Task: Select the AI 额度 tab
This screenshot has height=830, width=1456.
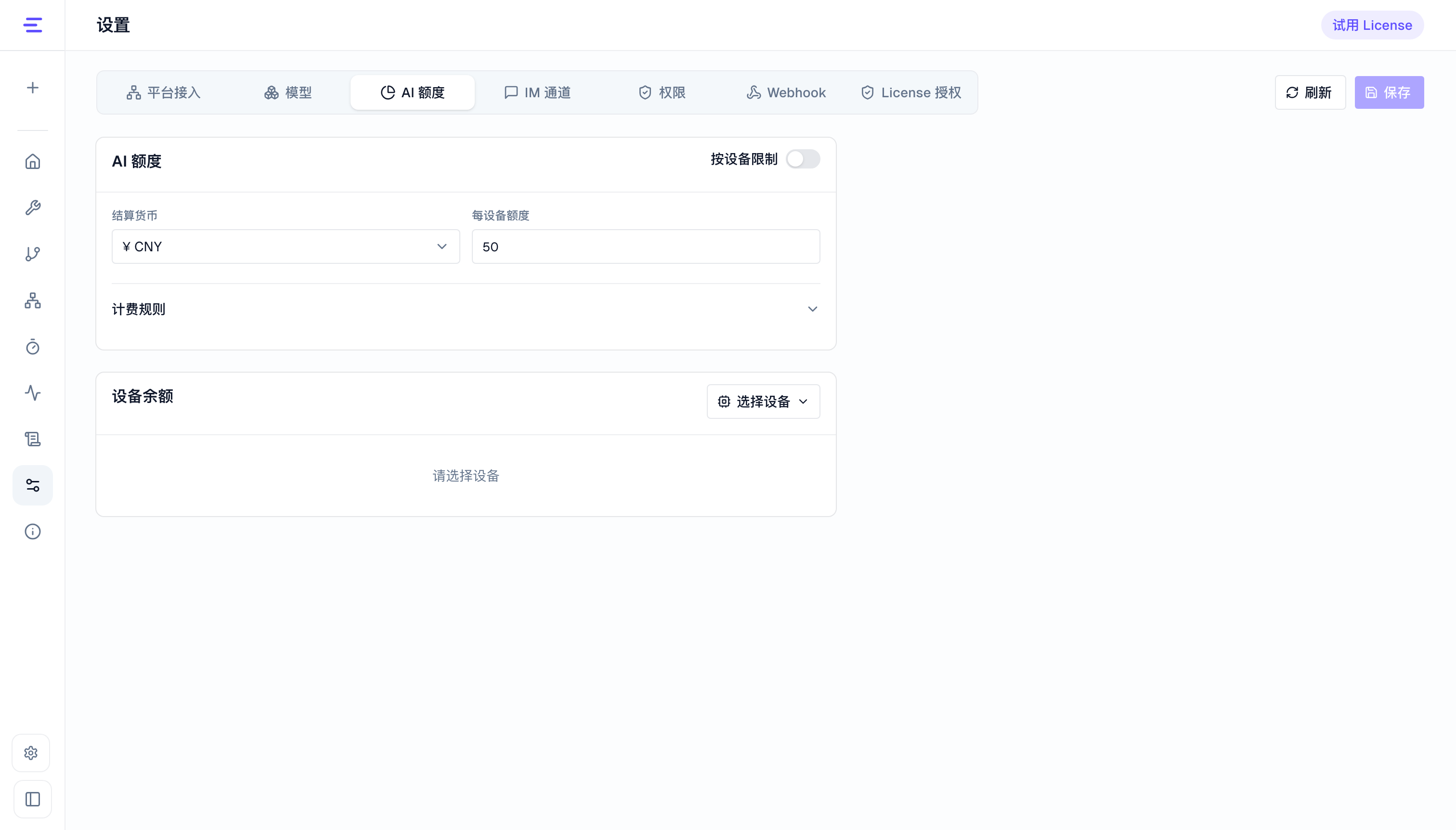Action: [413, 92]
